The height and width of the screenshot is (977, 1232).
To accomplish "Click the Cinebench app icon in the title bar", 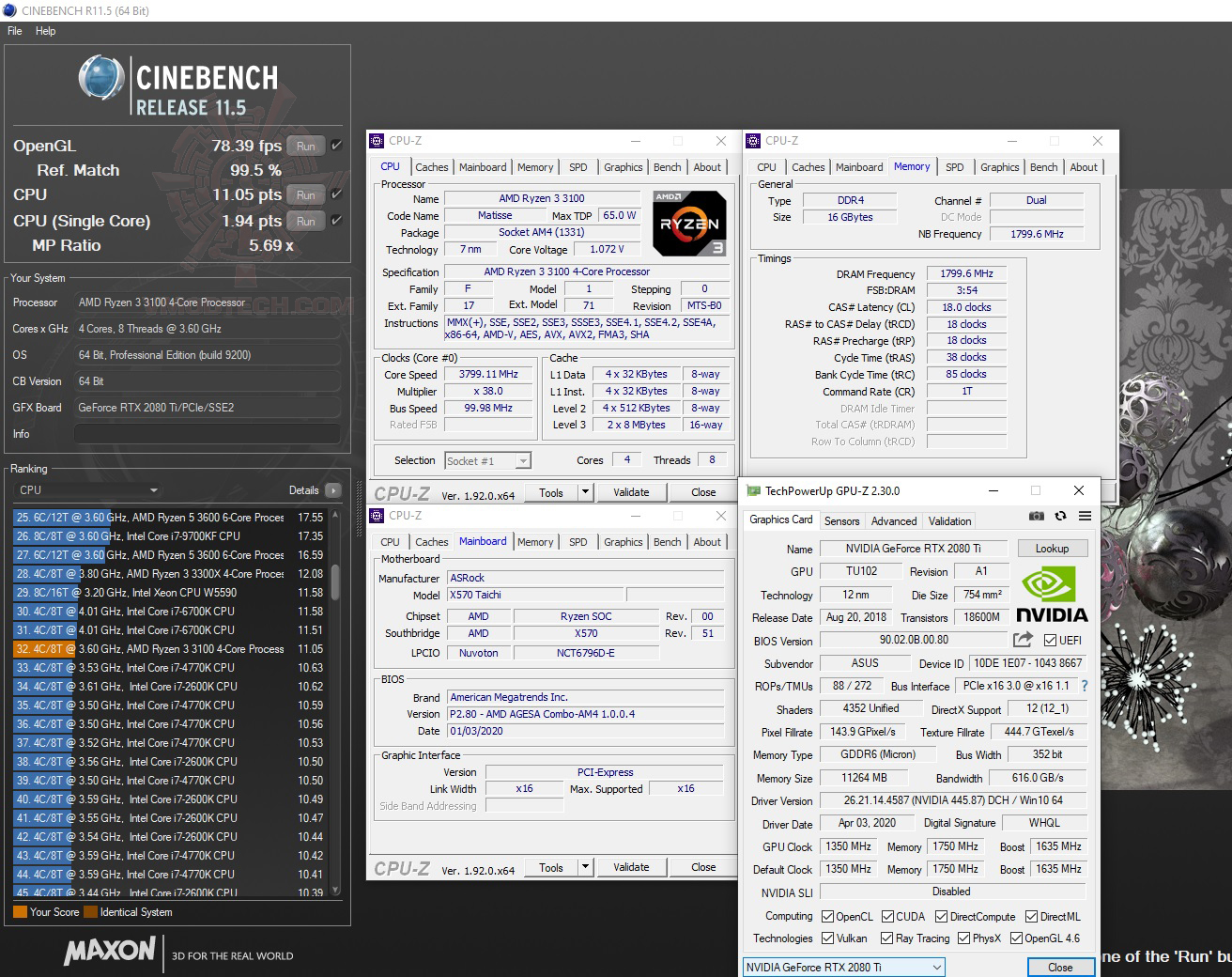I will click(x=10, y=10).
